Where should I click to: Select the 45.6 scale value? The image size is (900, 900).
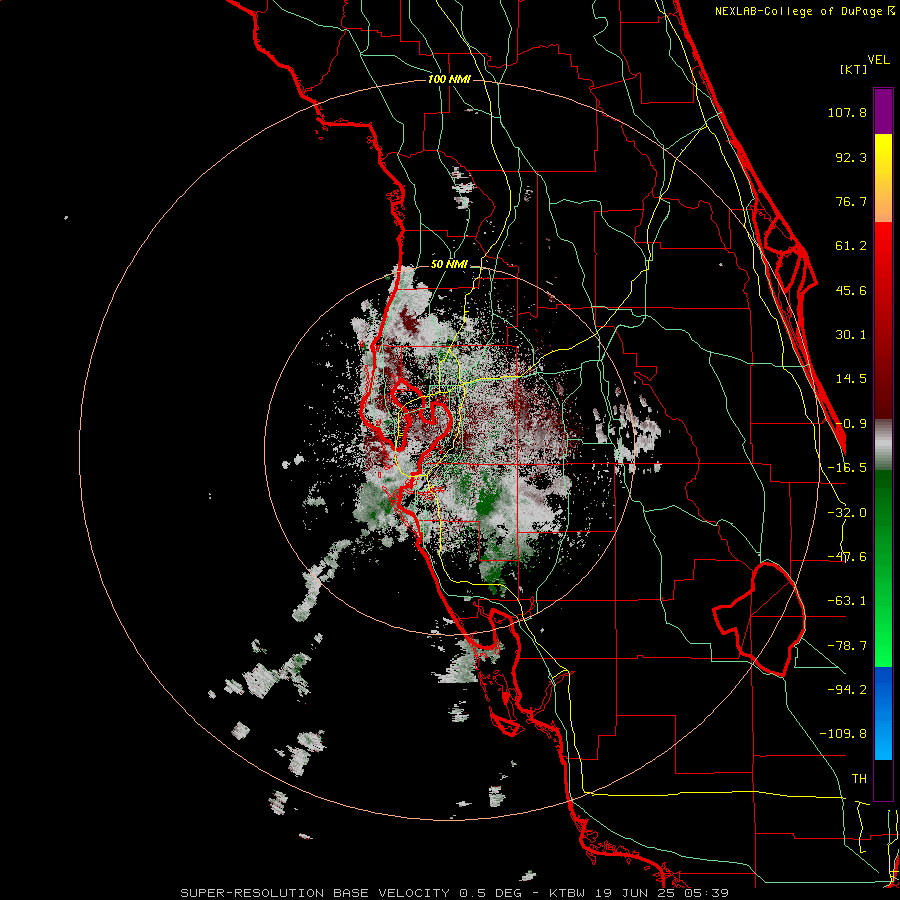(851, 290)
